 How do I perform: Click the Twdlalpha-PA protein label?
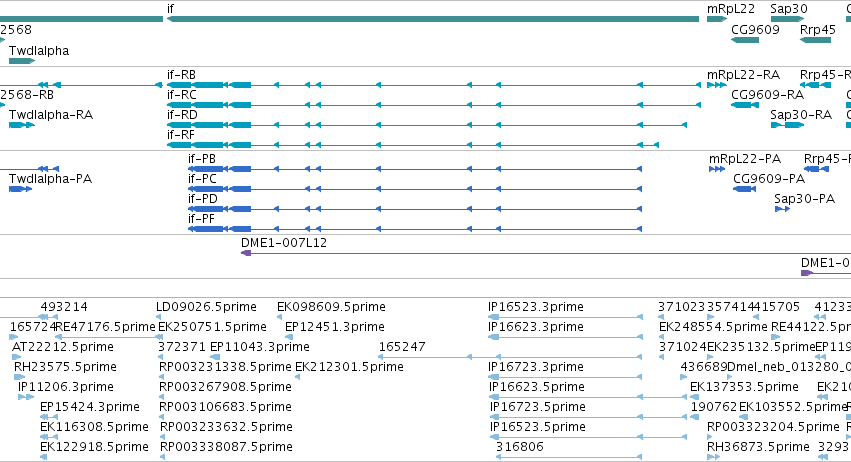coord(50,179)
